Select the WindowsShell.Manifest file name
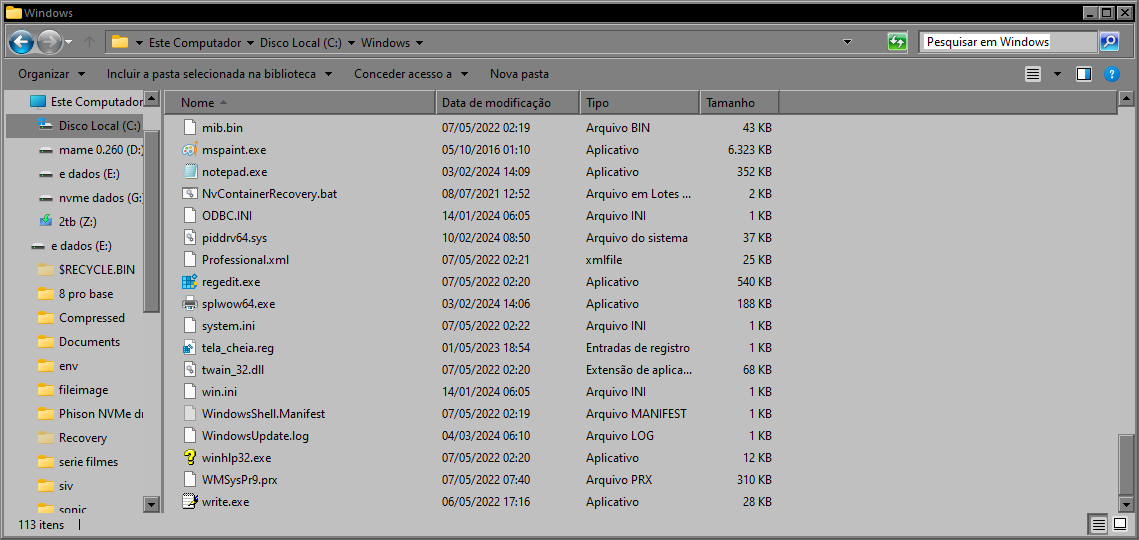1139x540 pixels. tap(263, 414)
